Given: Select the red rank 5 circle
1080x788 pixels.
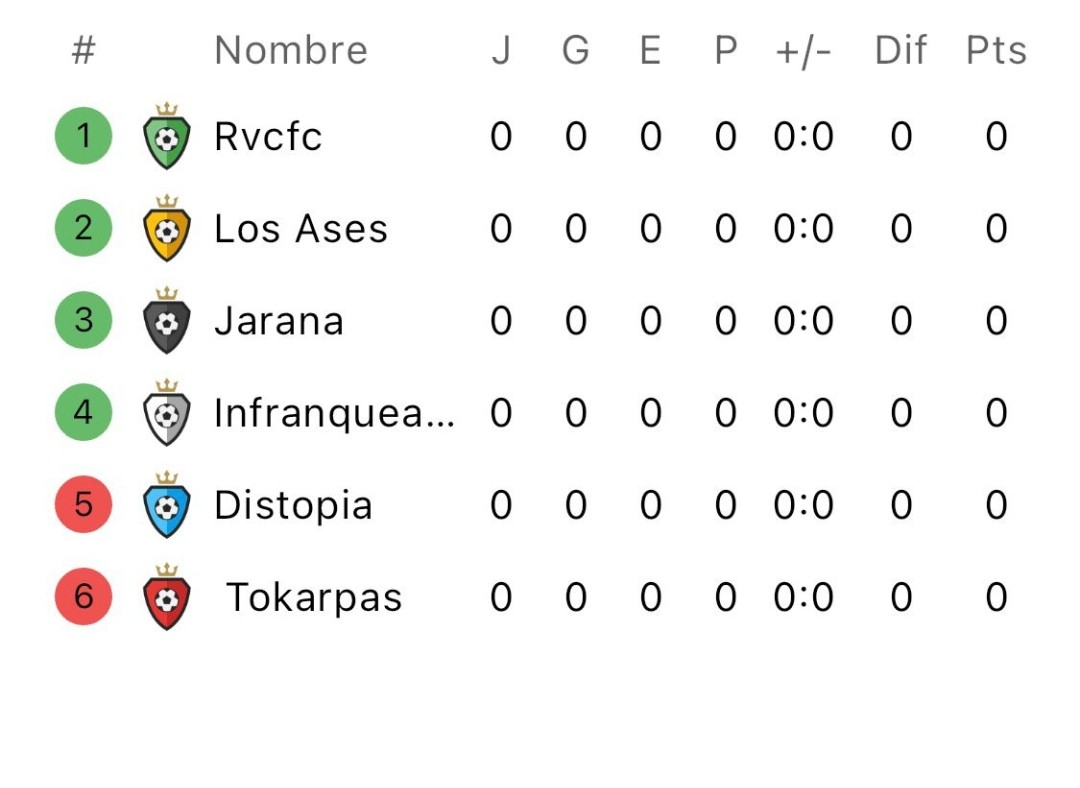Looking at the screenshot, I should point(83,504).
